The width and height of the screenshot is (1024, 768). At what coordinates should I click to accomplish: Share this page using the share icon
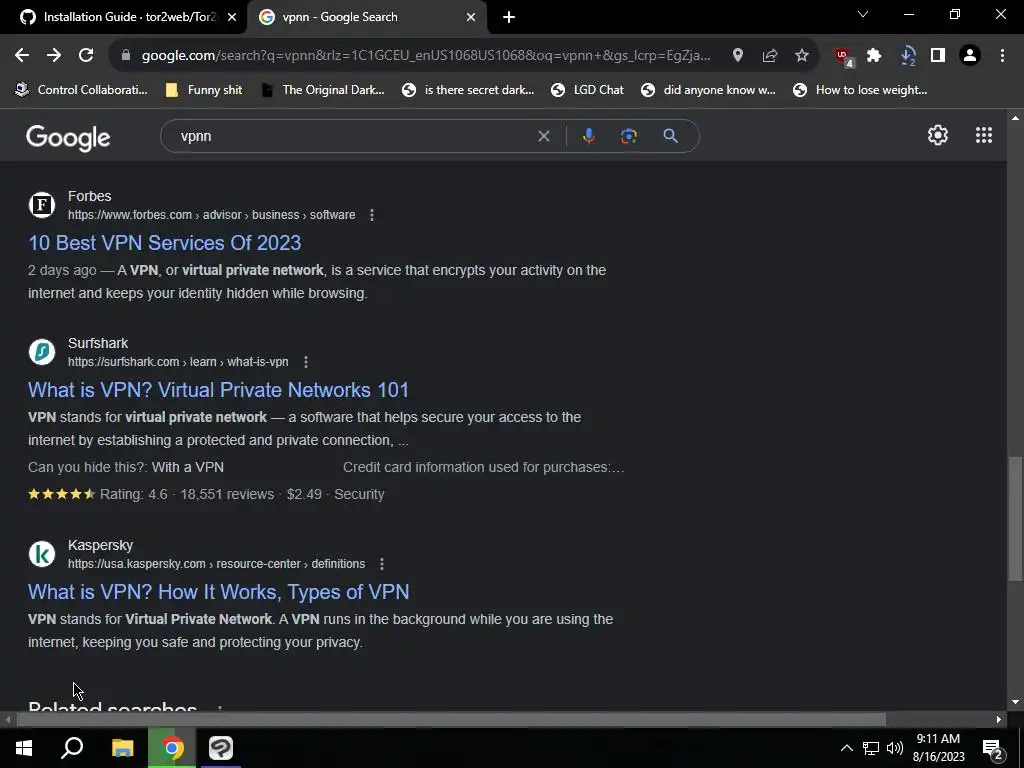point(770,56)
